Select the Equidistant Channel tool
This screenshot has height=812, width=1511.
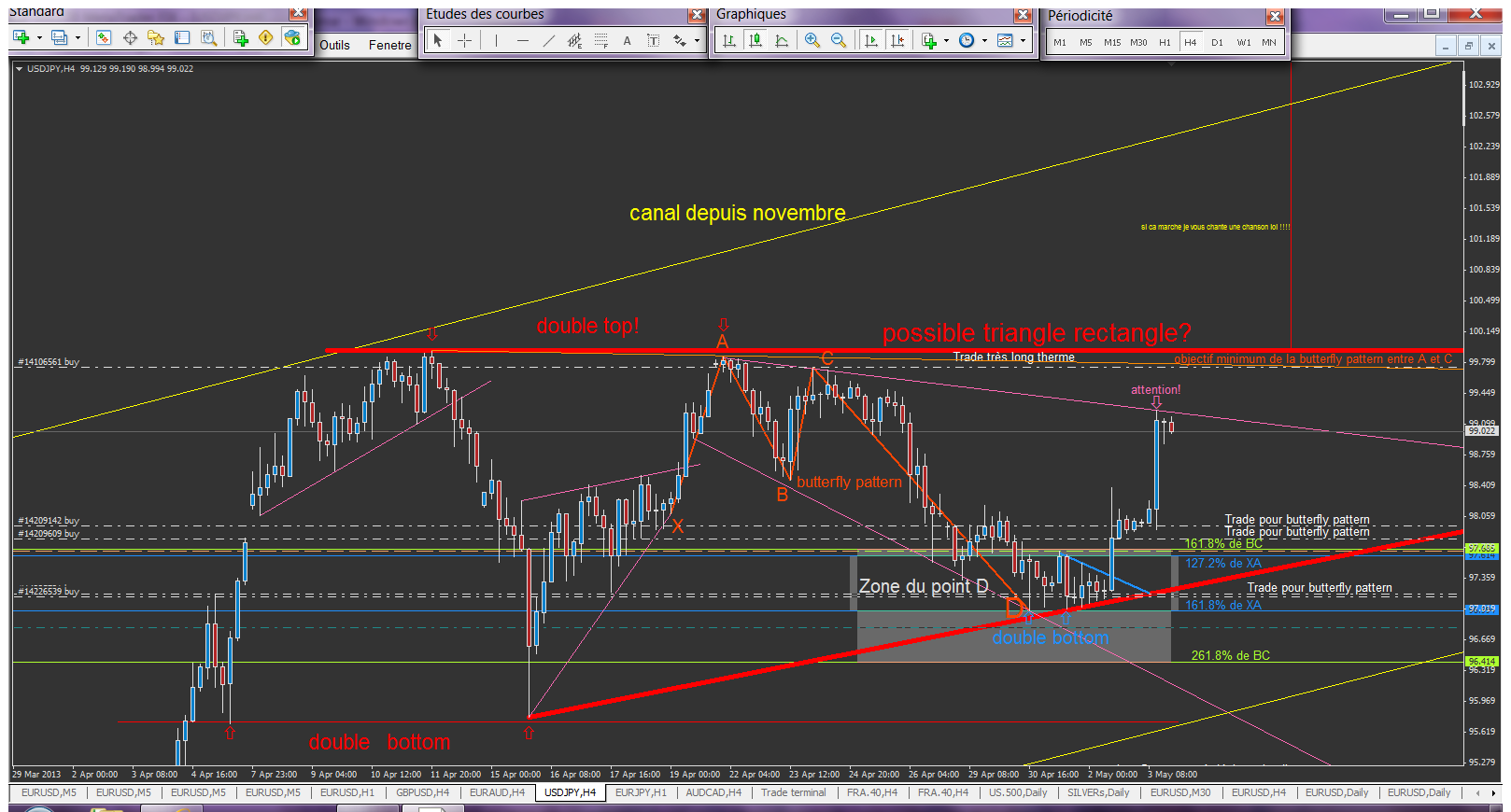coord(574,40)
